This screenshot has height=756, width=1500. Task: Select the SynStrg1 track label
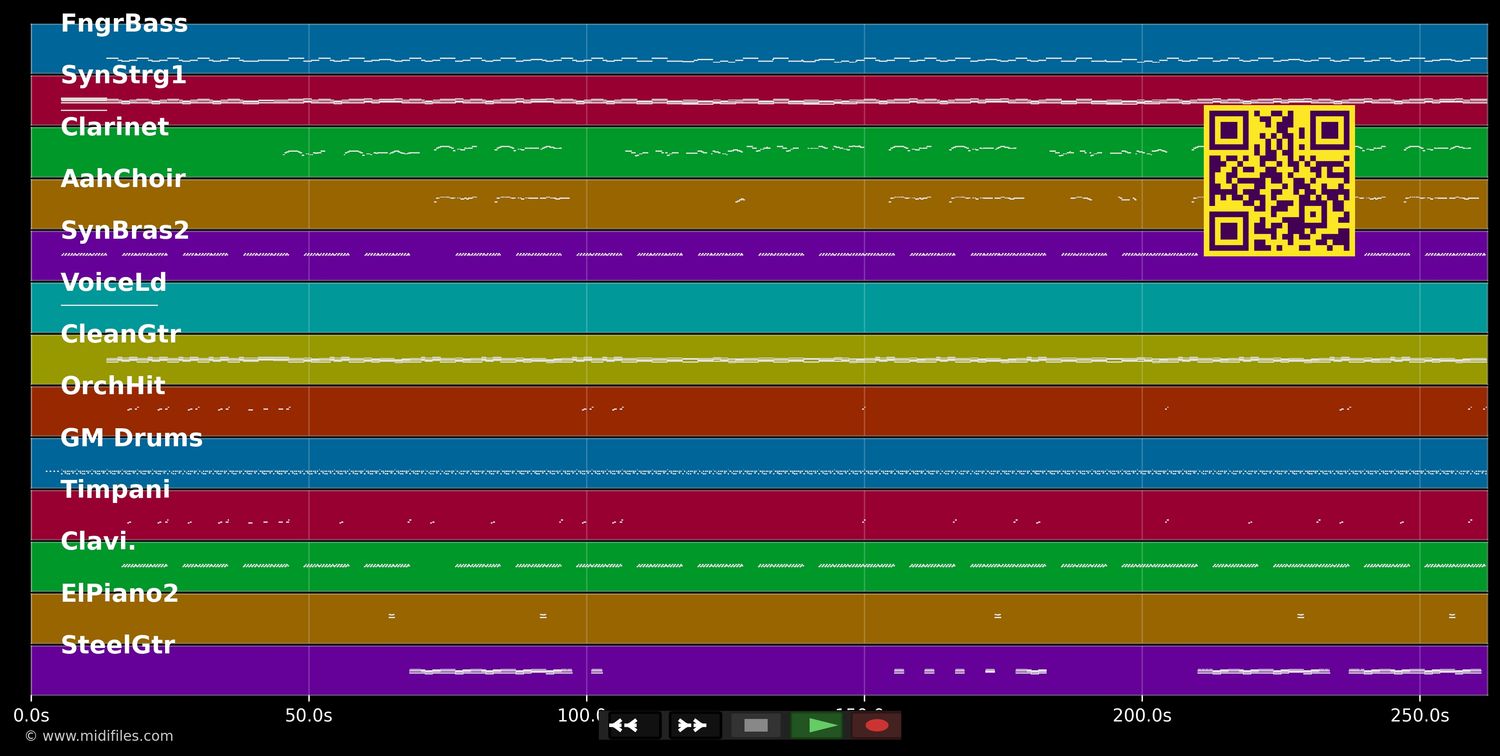tap(124, 76)
